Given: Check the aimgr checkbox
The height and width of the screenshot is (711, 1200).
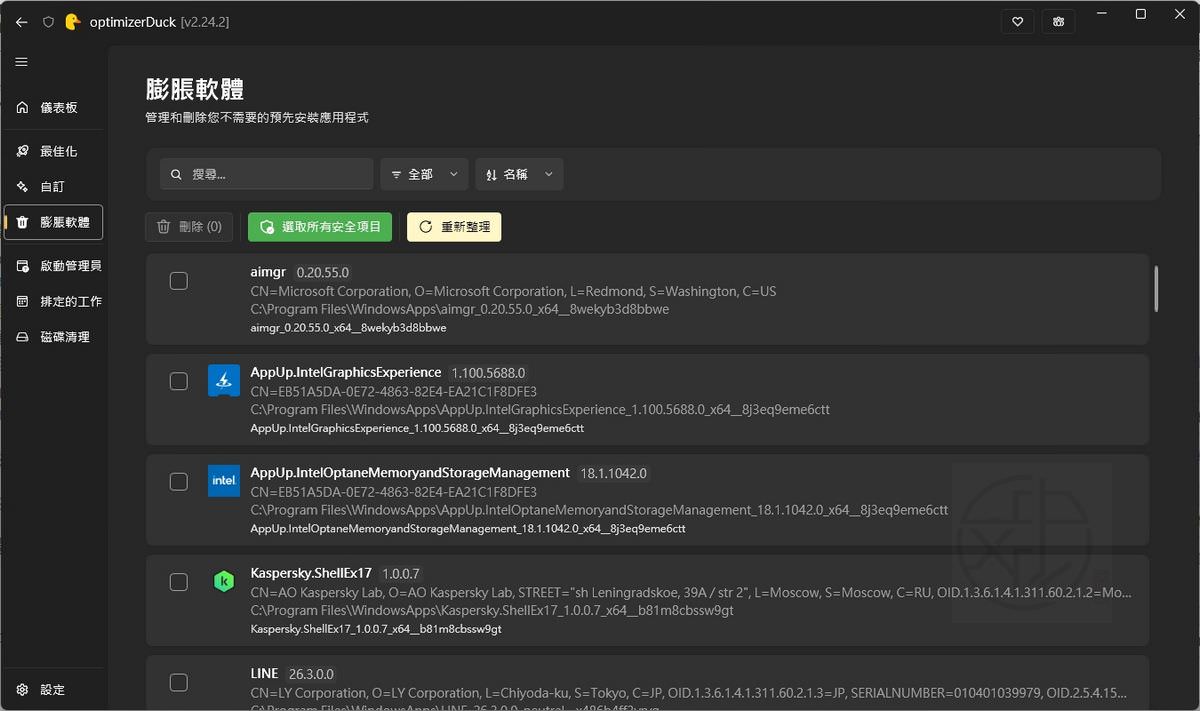Looking at the screenshot, I should (178, 281).
